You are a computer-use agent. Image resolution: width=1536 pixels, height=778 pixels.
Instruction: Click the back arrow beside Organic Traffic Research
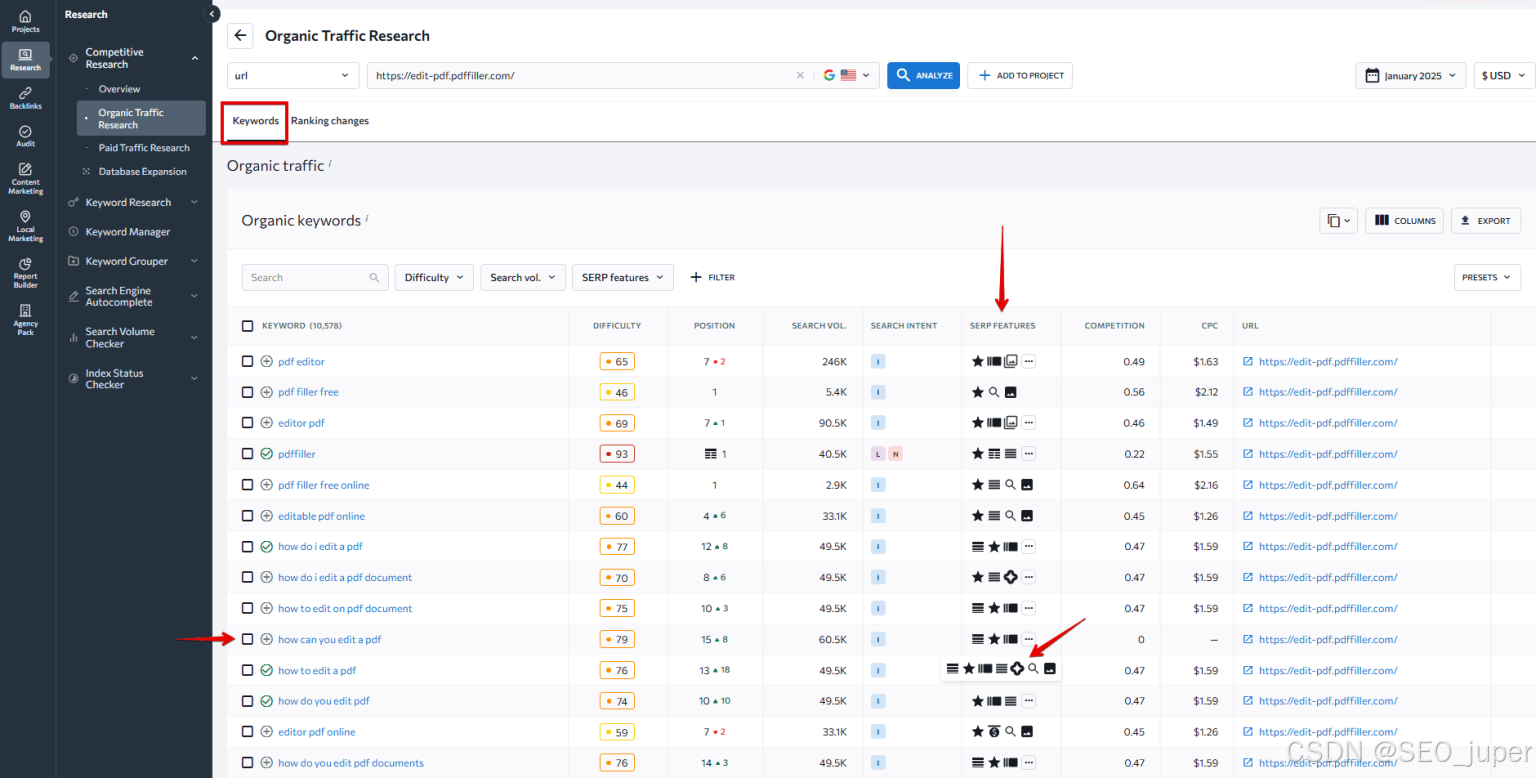[x=240, y=36]
